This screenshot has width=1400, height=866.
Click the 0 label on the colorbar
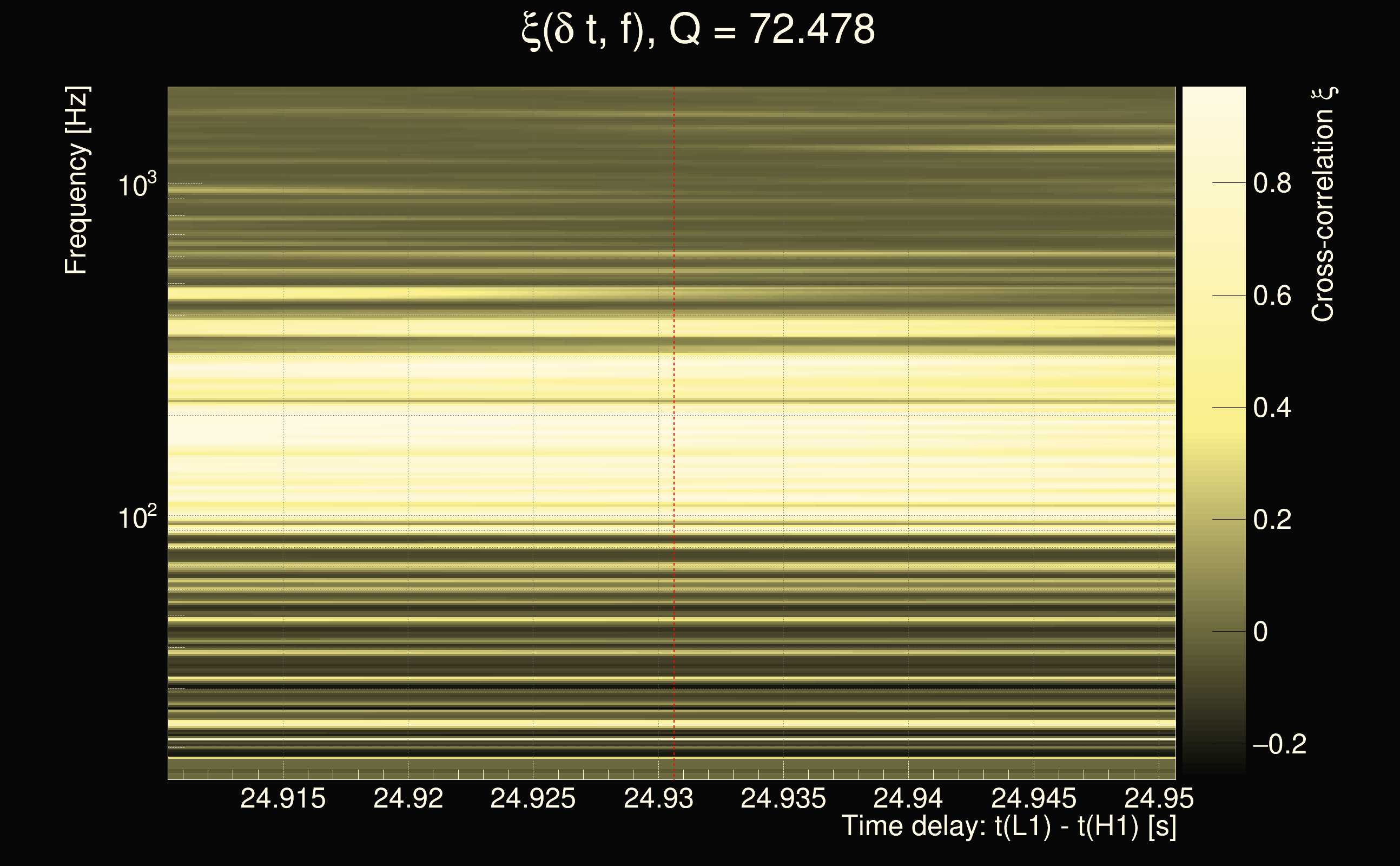[1260, 632]
